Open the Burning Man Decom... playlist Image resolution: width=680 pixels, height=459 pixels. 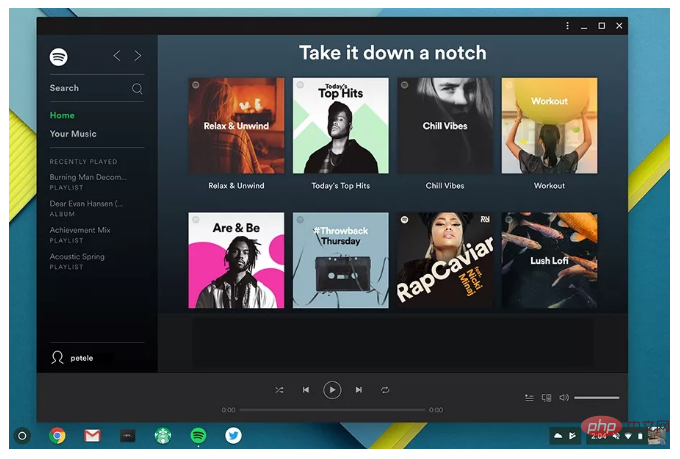pos(88,182)
